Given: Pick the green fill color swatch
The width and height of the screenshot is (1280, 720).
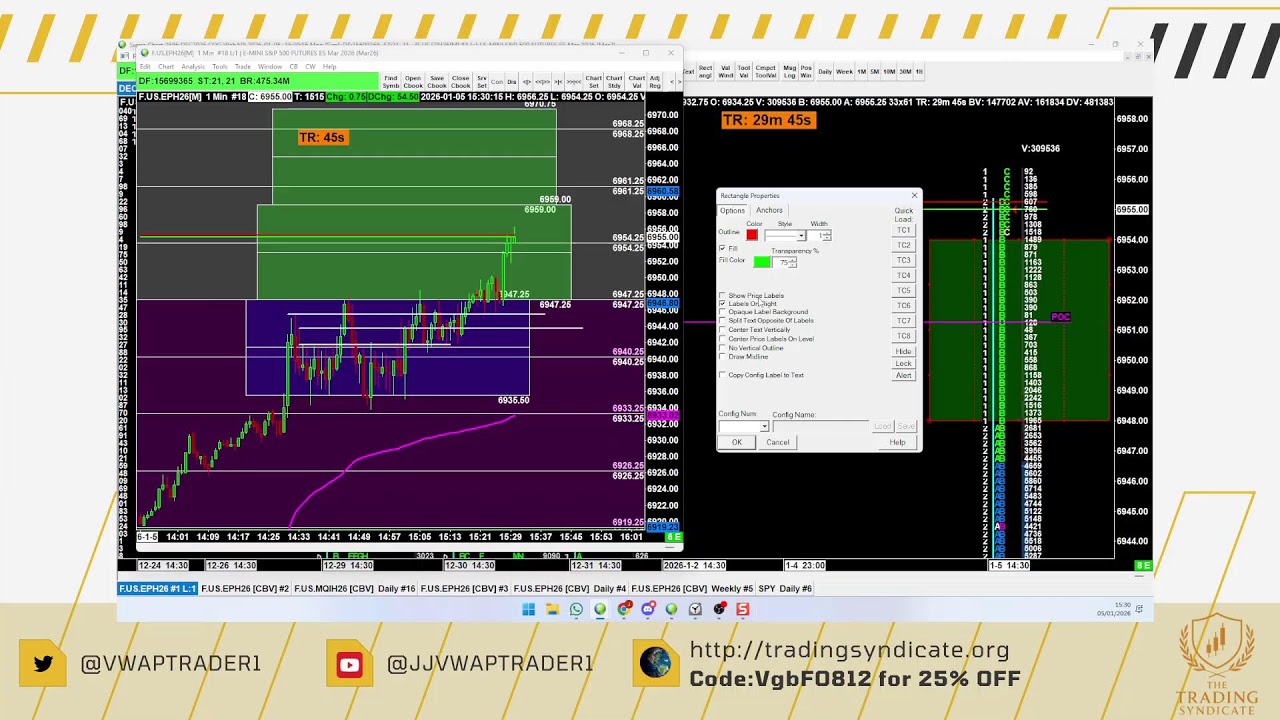Looking at the screenshot, I should click(x=762, y=261).
